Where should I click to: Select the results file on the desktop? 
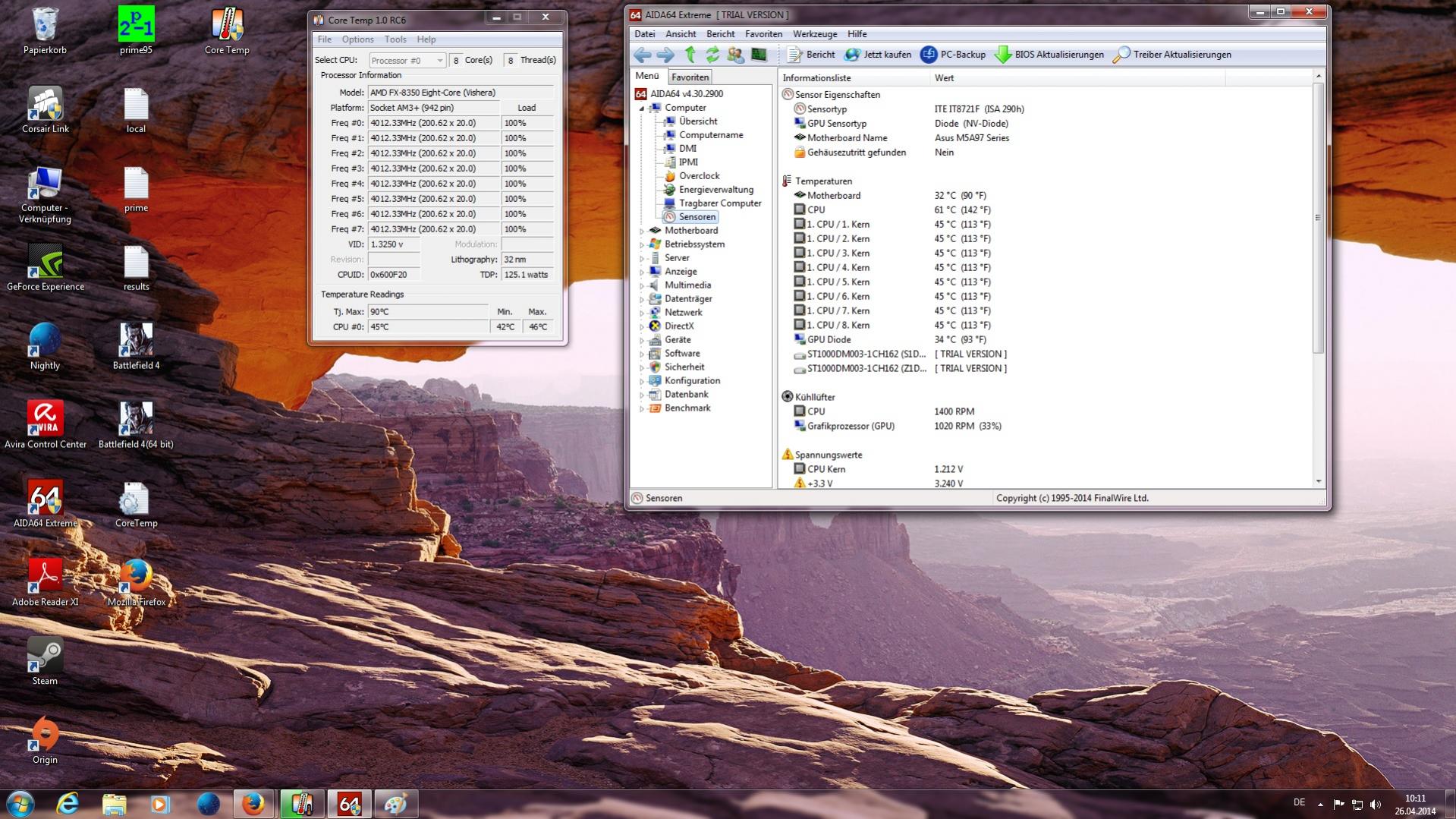[136, 268]
